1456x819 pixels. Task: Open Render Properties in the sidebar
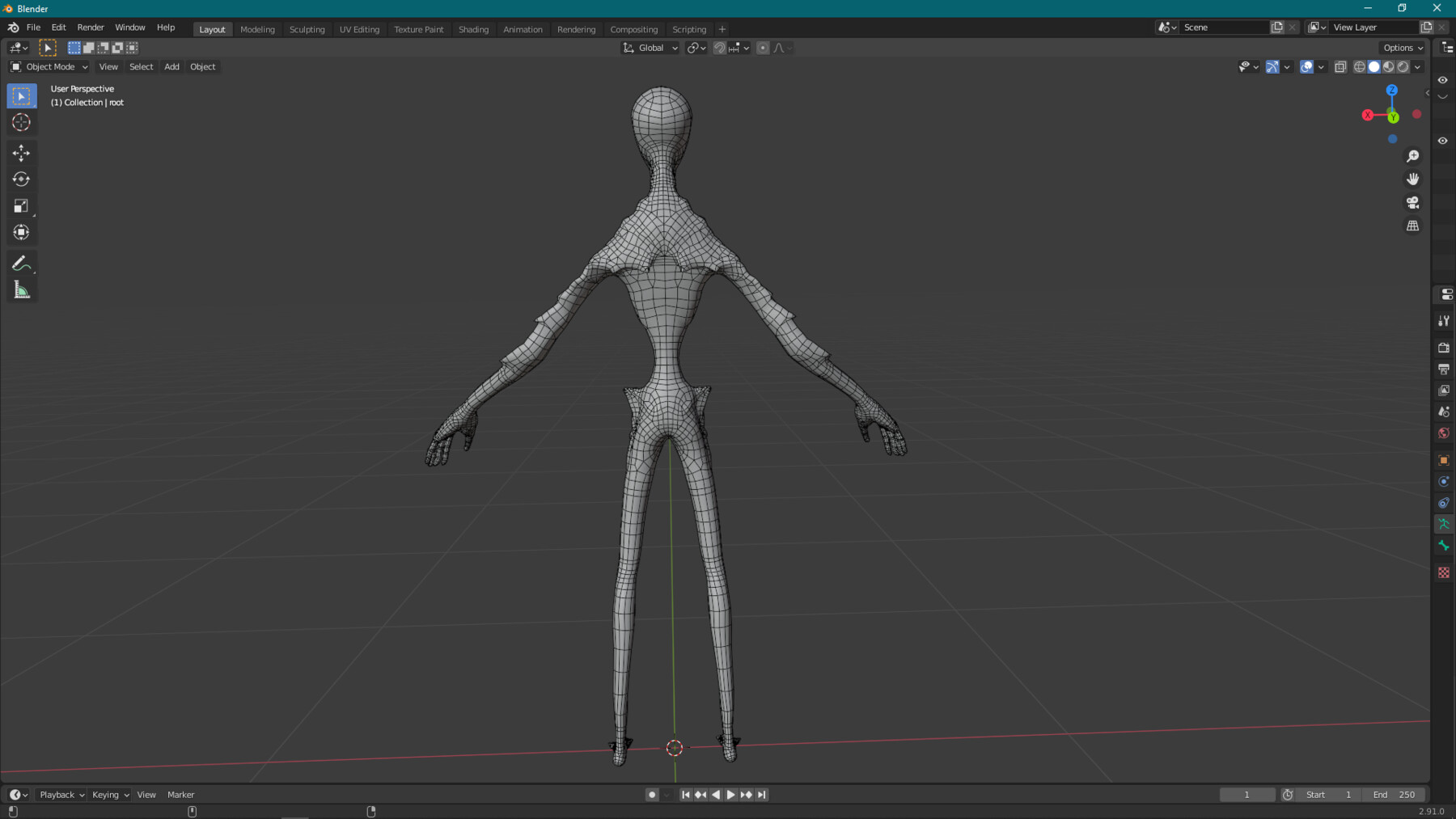1443,347
